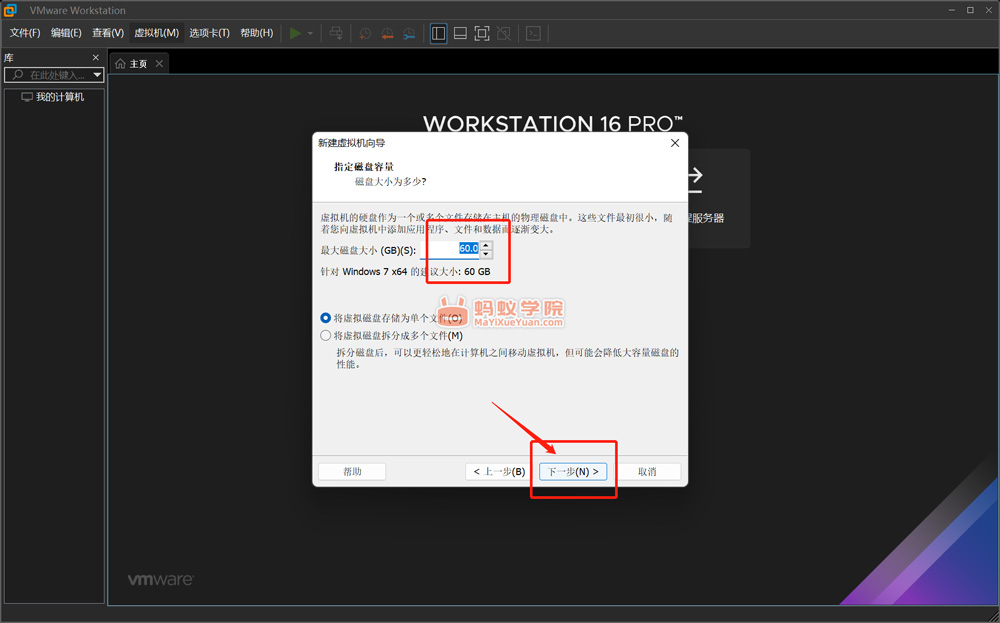The width and height of the screenshot is (1000, 623).
Task: Minimize the VMware Workstation window
Action: (x=951, y=10)
